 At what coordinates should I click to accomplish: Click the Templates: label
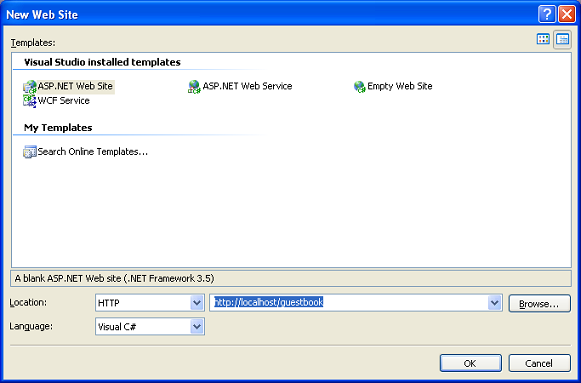(x=33, y=43)
